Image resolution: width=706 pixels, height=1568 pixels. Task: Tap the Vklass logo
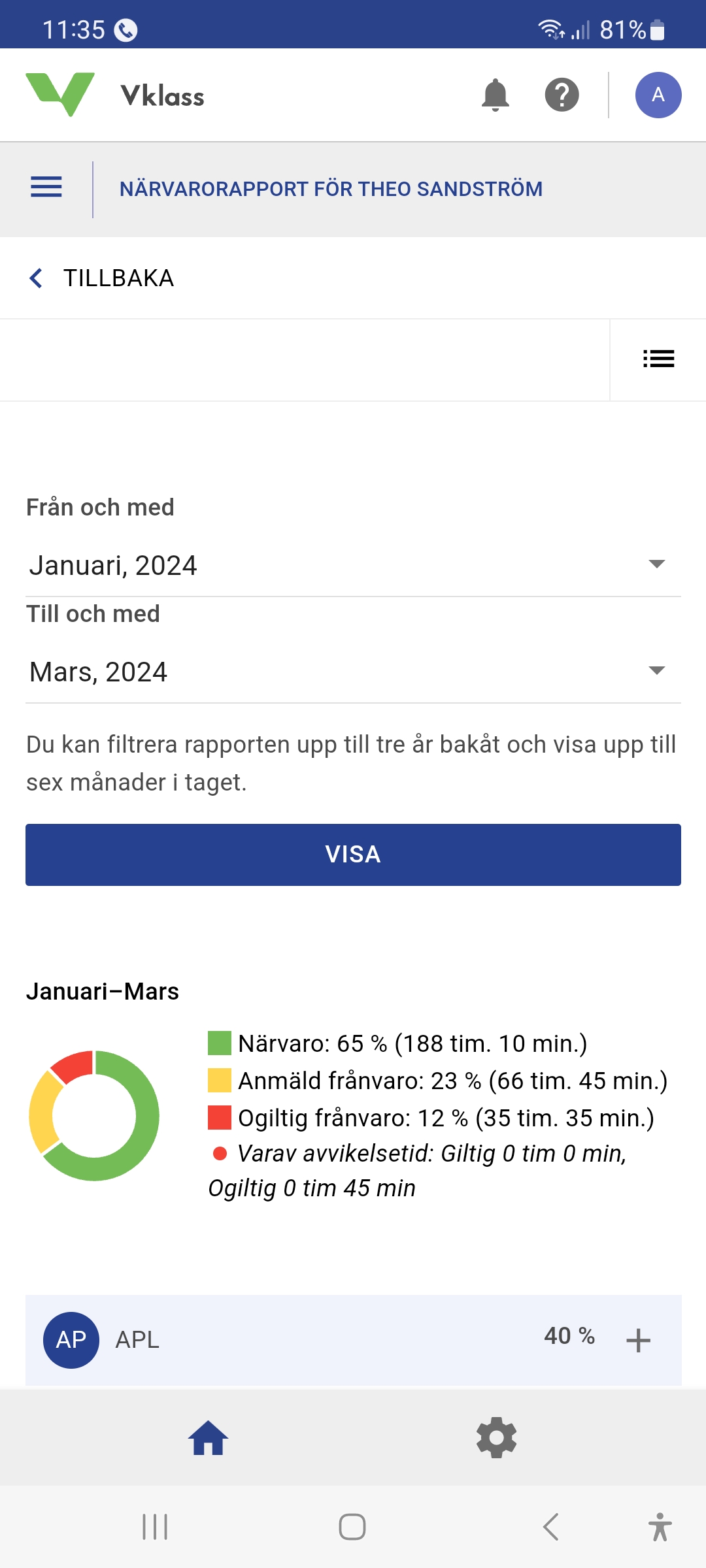pos(115,95)
